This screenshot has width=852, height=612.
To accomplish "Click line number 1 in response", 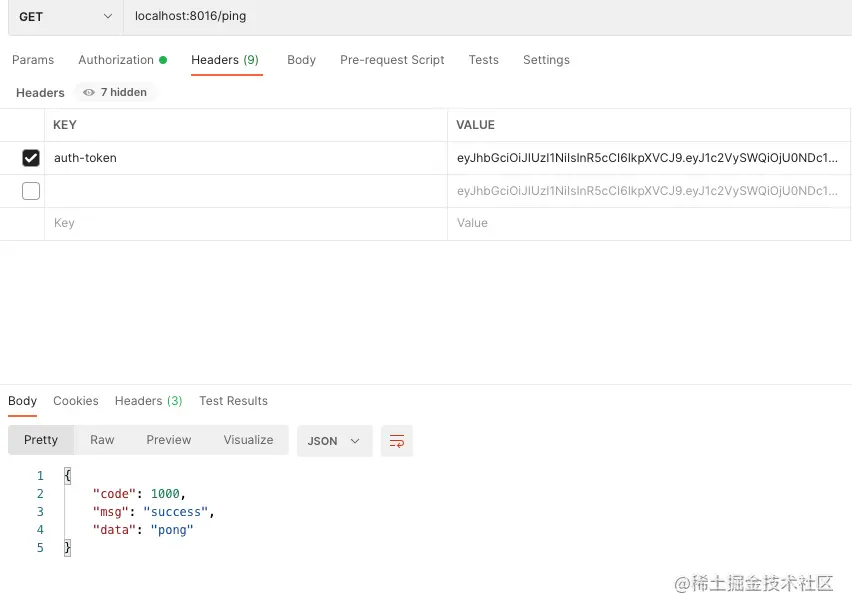I will pyautogui.click(x=40, y=476).
